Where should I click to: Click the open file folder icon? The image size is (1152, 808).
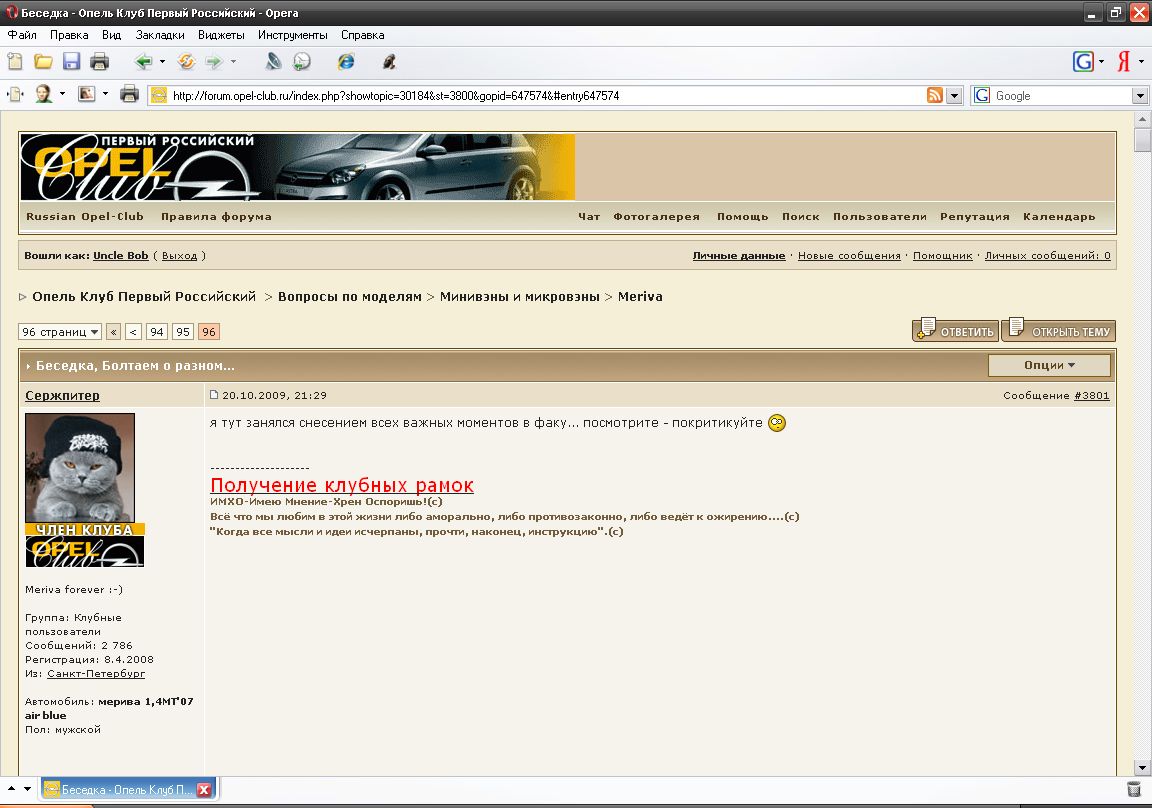click(43, 62)
